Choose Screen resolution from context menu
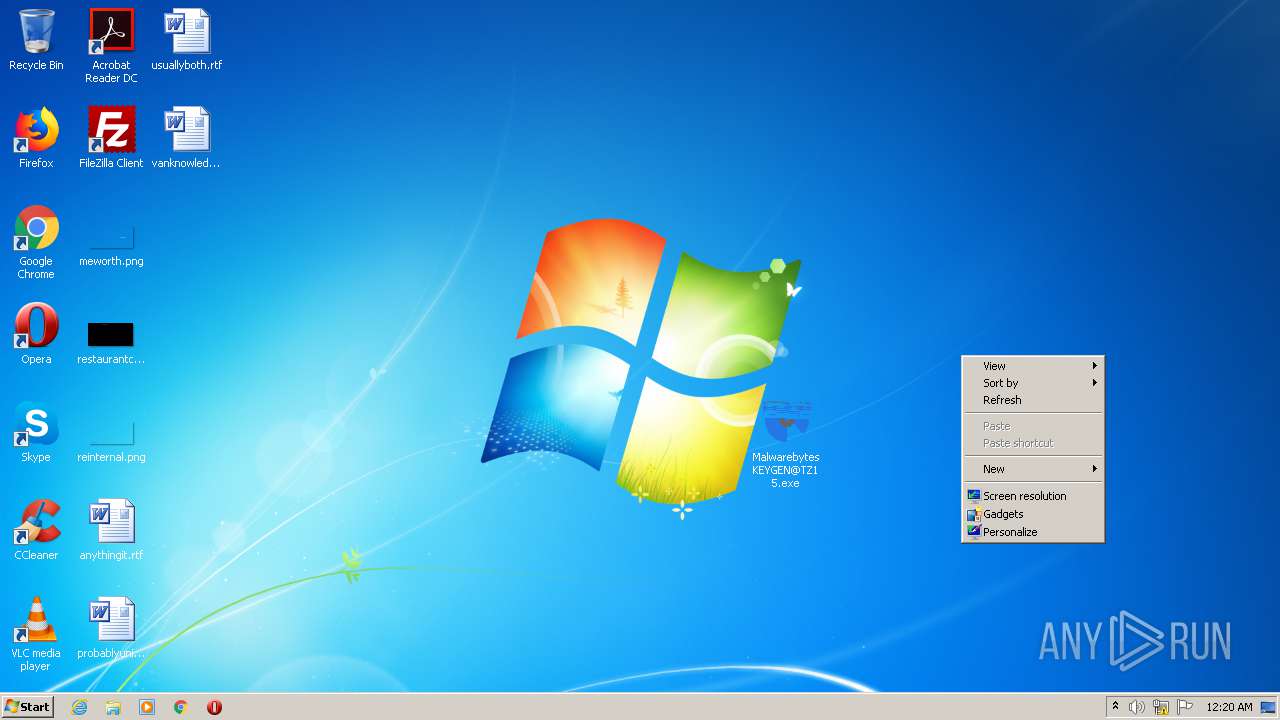 (x=1033, y=496)
